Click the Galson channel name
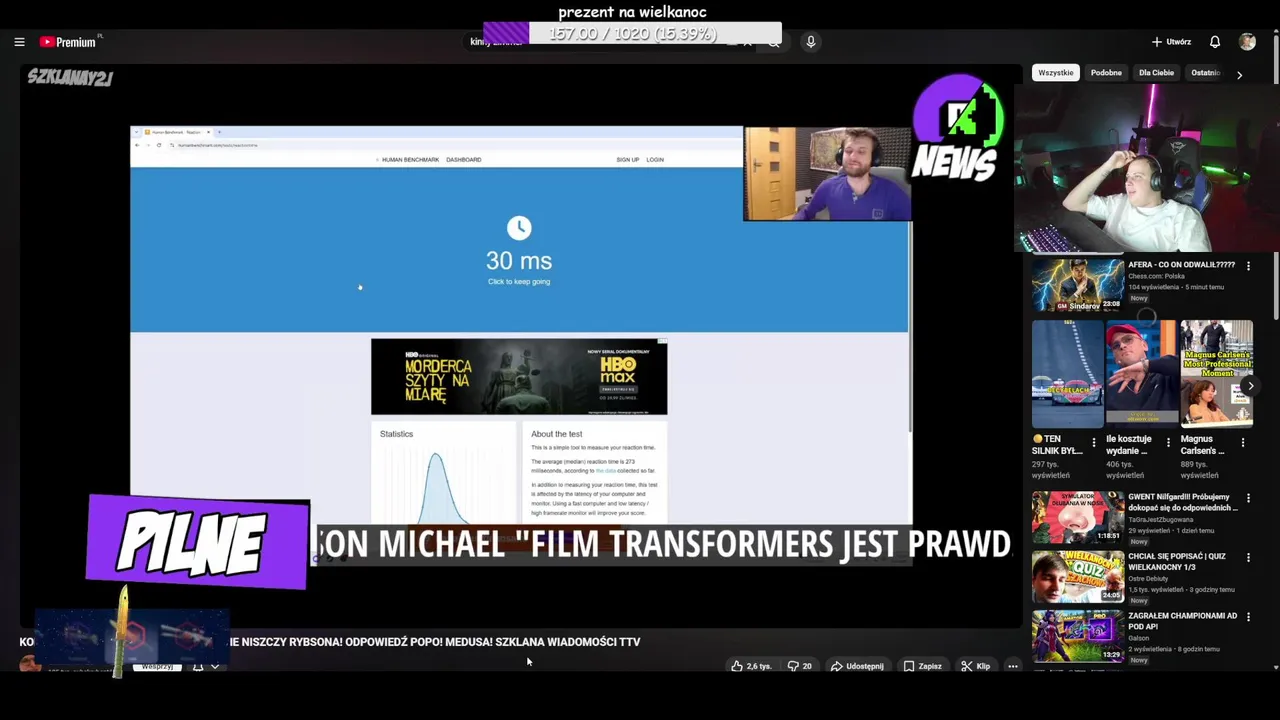 click(x=1139, y=638)
